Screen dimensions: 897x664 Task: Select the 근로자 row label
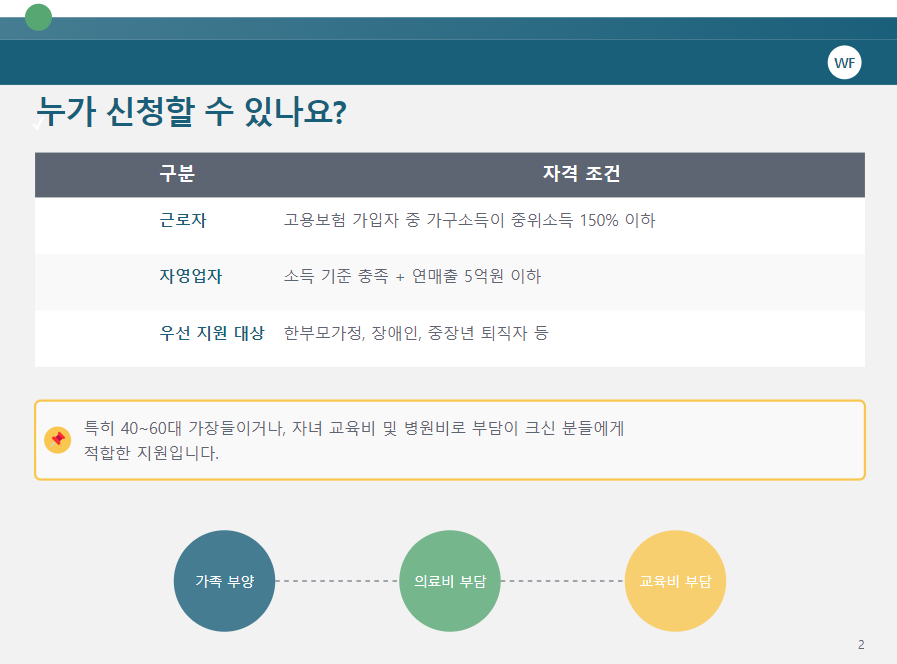(x=182, y=220)
